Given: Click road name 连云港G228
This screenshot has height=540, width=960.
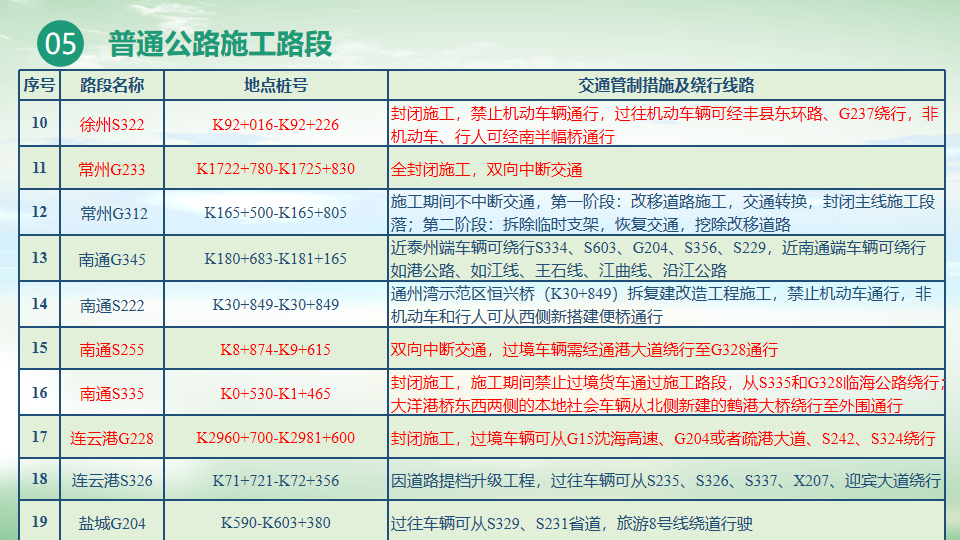Looking at the screenshot, I should (x=112, y=438).
